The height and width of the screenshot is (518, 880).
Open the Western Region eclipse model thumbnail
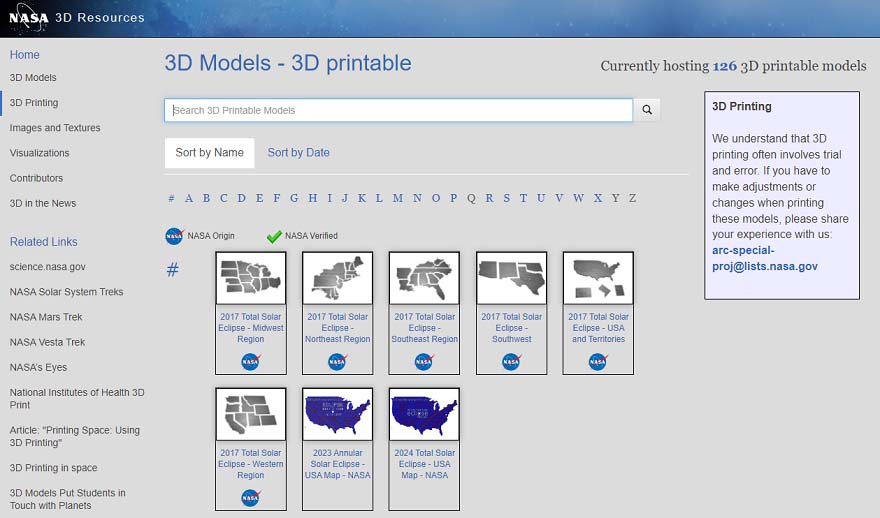click(x=251, y=414)
